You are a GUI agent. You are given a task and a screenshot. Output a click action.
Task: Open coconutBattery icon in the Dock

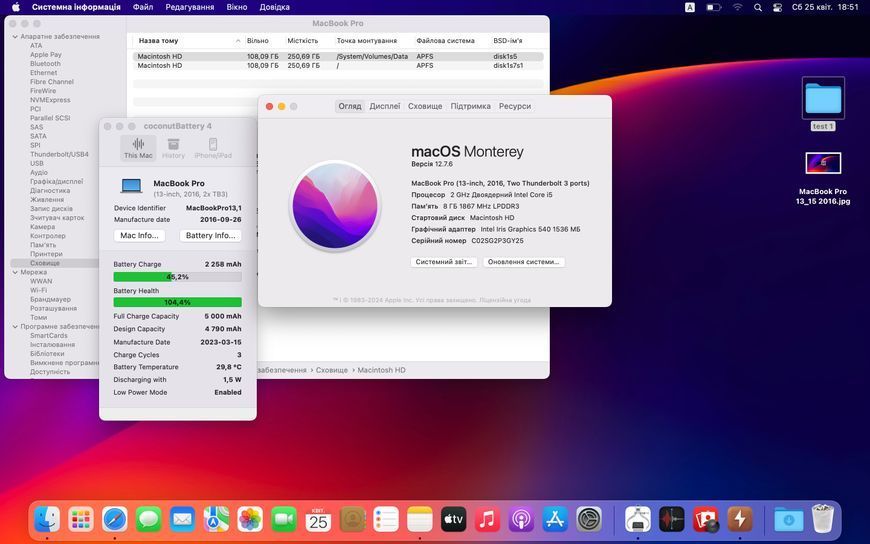(x=740, y=520)
